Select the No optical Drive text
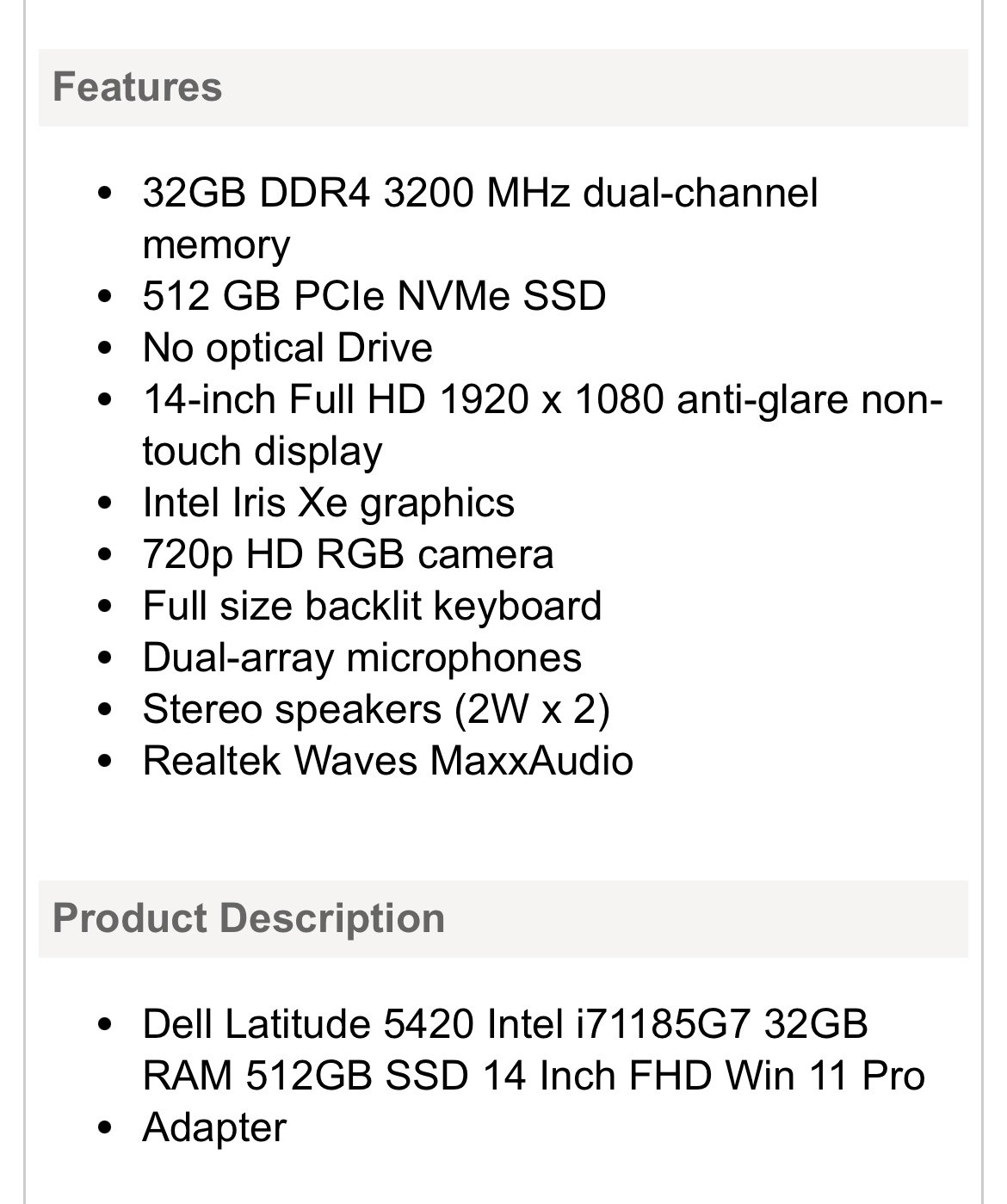Viewport: 1007px width, 1204px height. tap(287, 348)
